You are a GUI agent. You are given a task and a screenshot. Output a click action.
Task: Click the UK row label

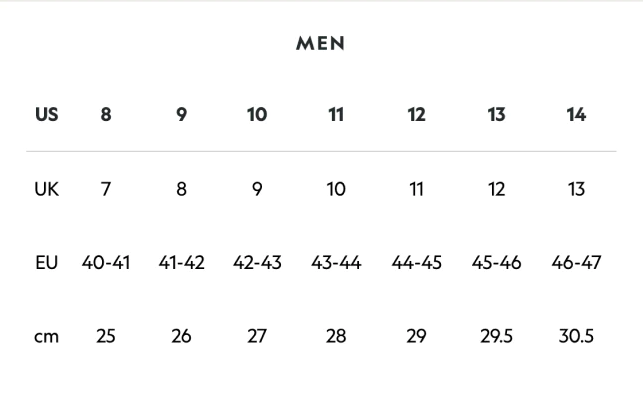pyautogui.click(x=47, y=189)
